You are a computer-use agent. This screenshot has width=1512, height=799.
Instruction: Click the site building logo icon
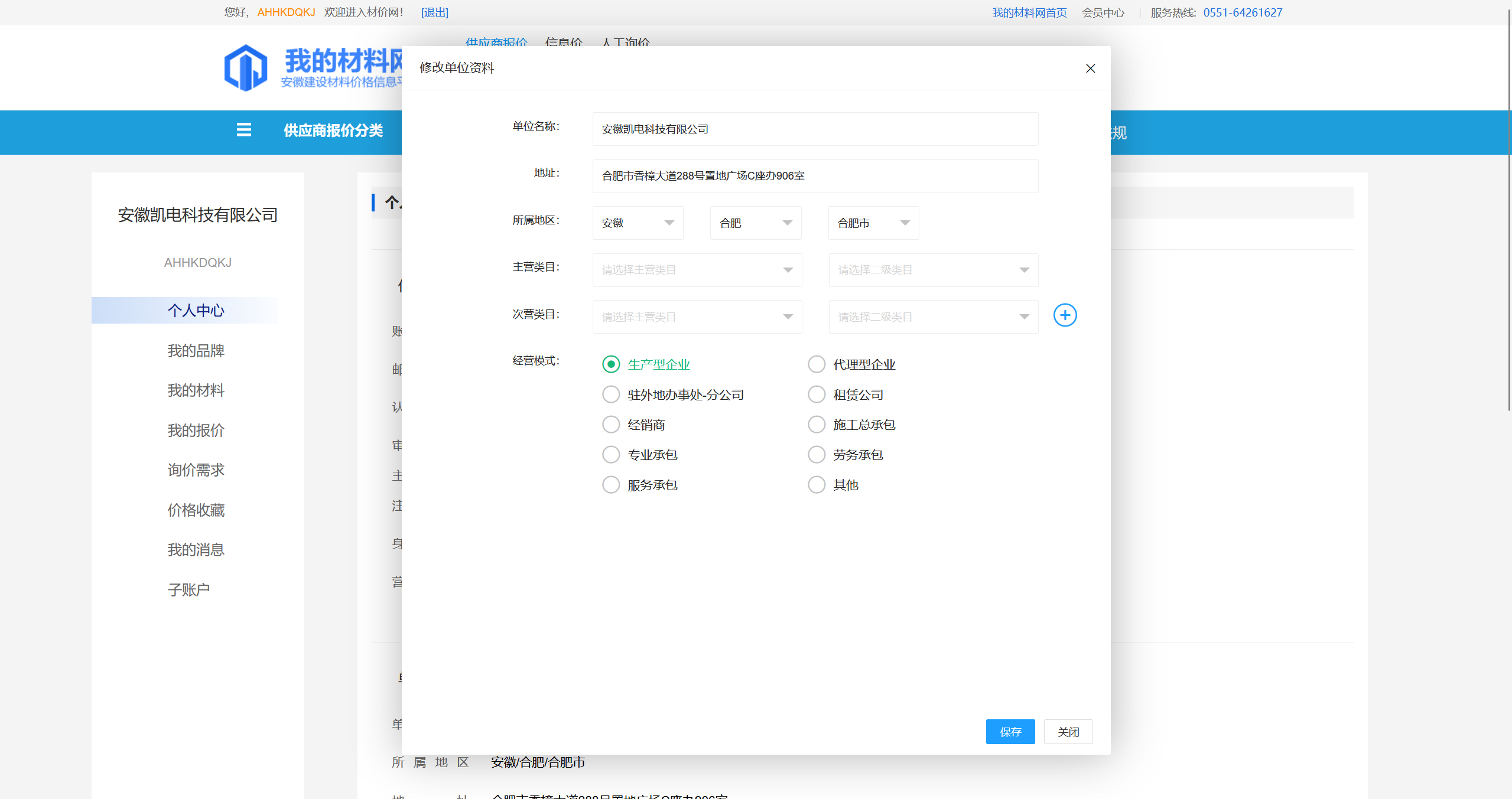coord(246,67)
